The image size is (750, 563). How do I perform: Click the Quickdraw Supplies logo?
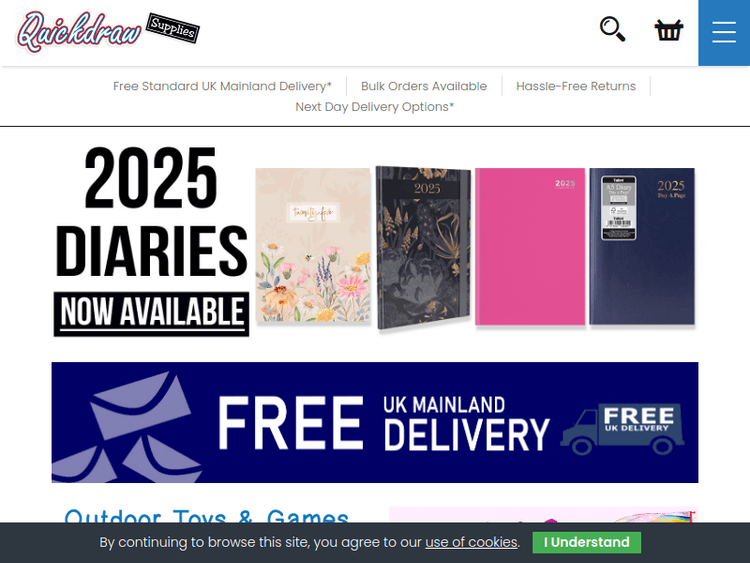pos(108,32)
